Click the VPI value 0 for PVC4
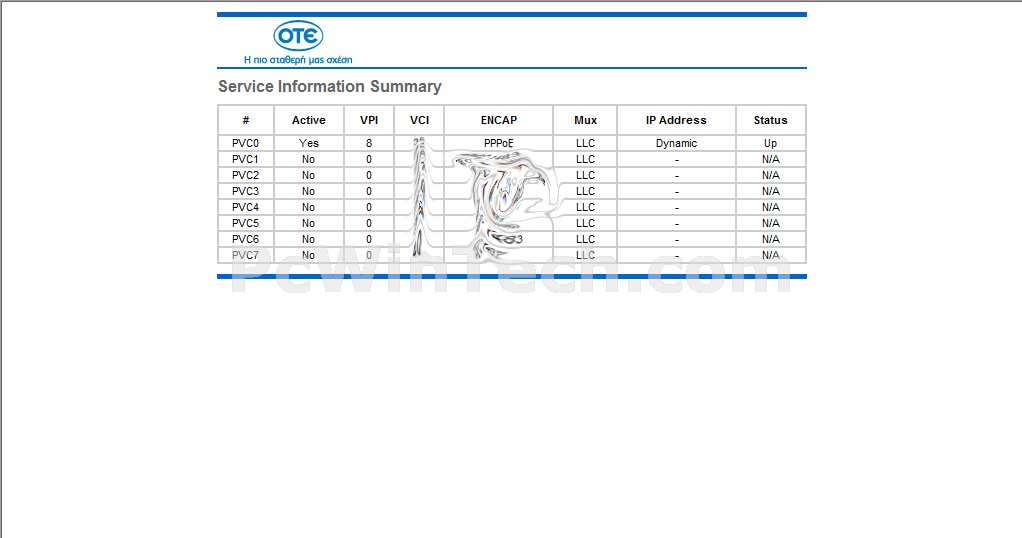The width and height of the screenshot is (1022, 538). coord(369,207)
